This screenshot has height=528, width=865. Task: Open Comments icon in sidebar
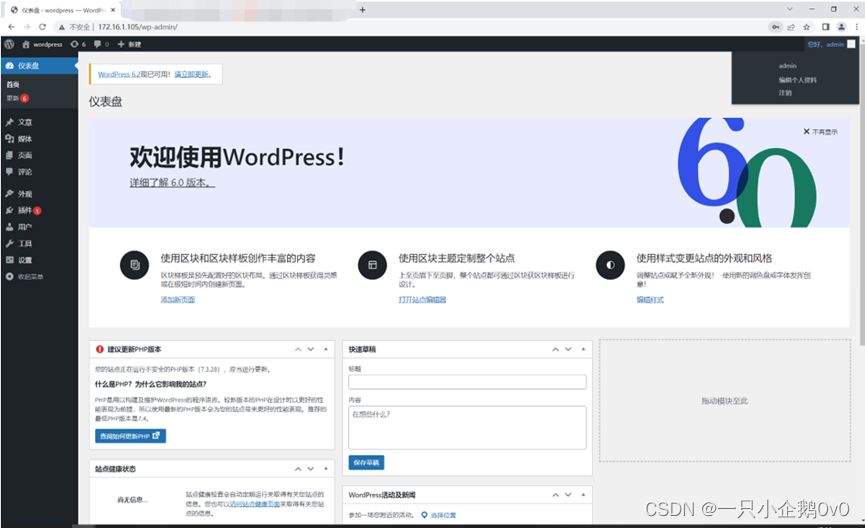click(9, 172)
